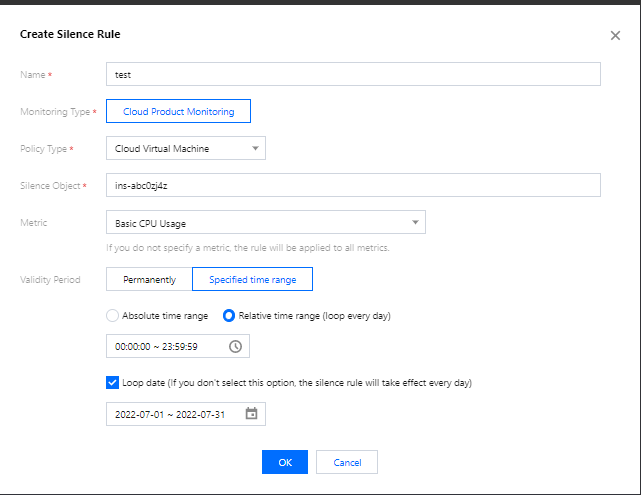The image size is (641, 495).
Task: Uncheck the Loop date checkbox
Action: 113,382
